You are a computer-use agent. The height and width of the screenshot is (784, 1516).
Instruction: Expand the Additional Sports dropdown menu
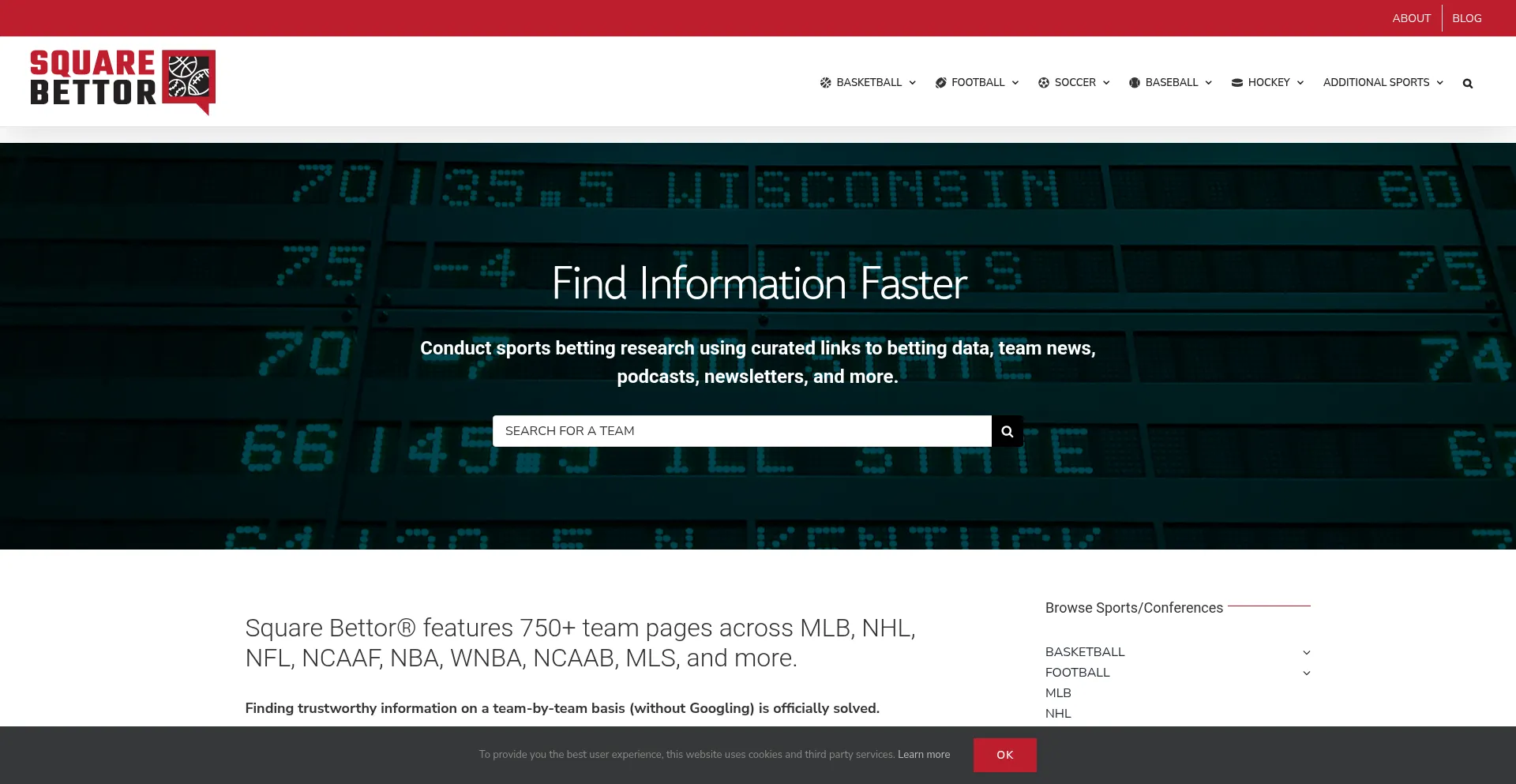[1383, 83]
